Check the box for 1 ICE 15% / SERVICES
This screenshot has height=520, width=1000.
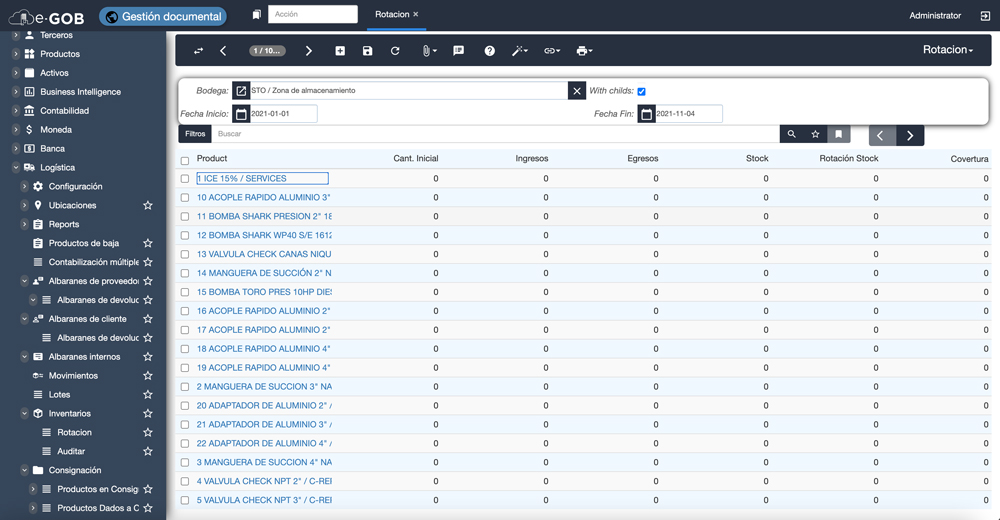185,179
